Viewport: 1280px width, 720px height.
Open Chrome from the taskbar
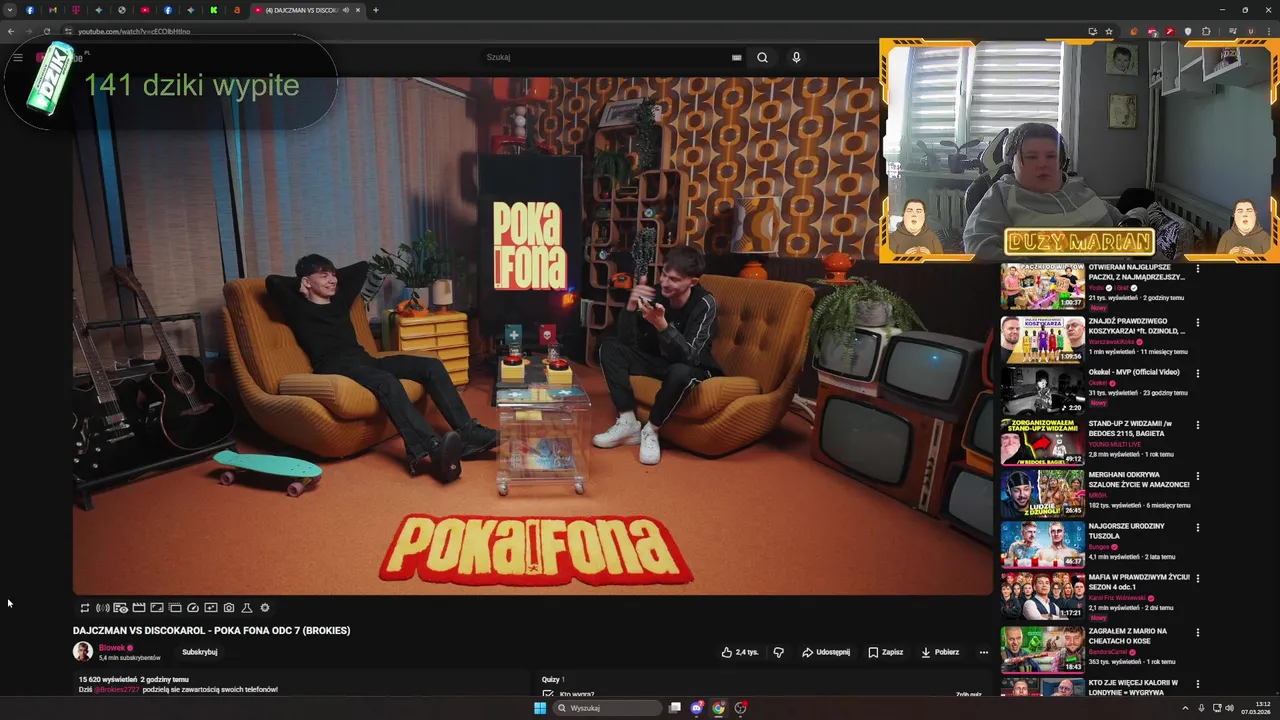point(718,708)
